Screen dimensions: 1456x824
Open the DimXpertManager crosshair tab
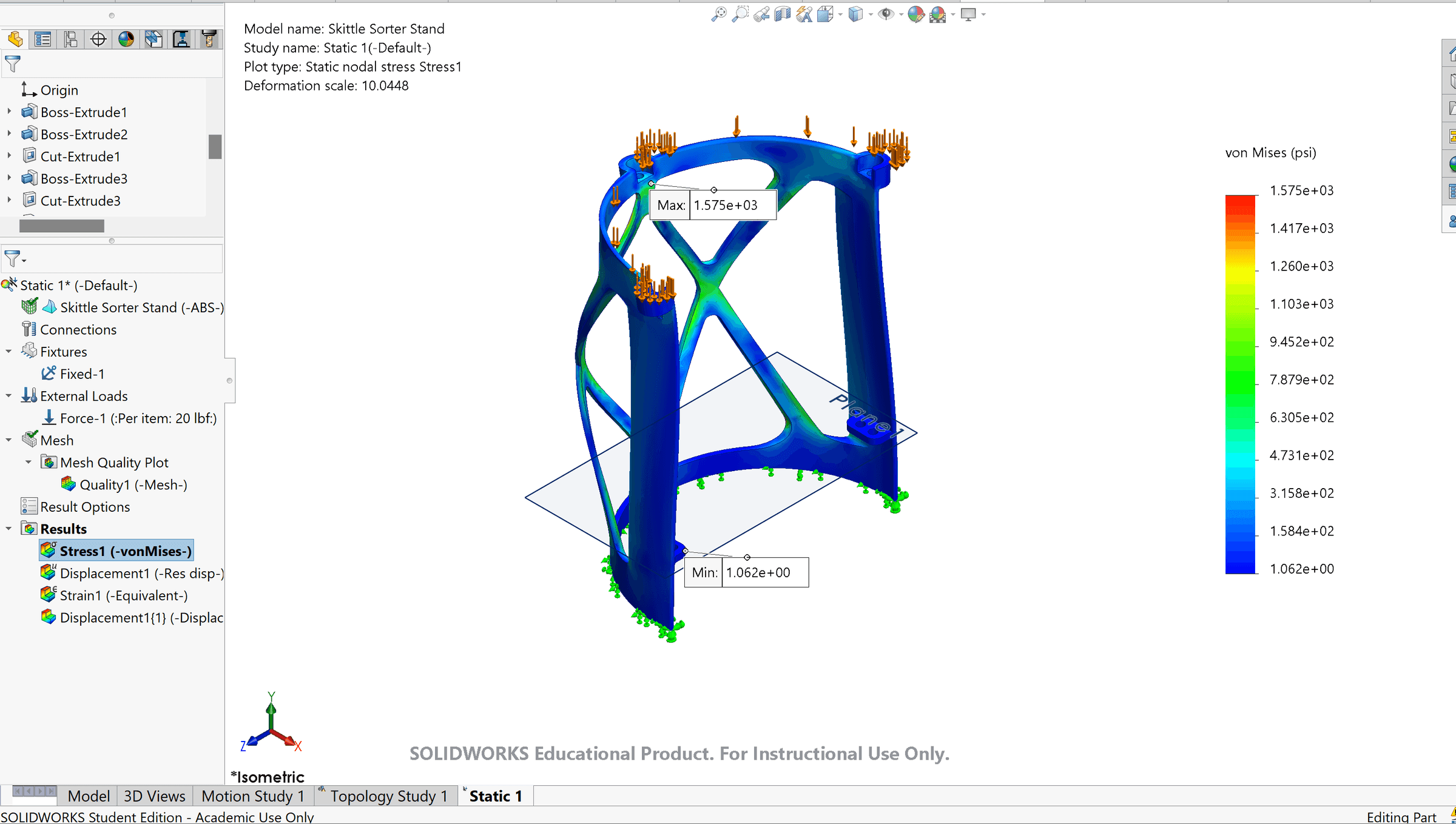[x=98, y=39]
